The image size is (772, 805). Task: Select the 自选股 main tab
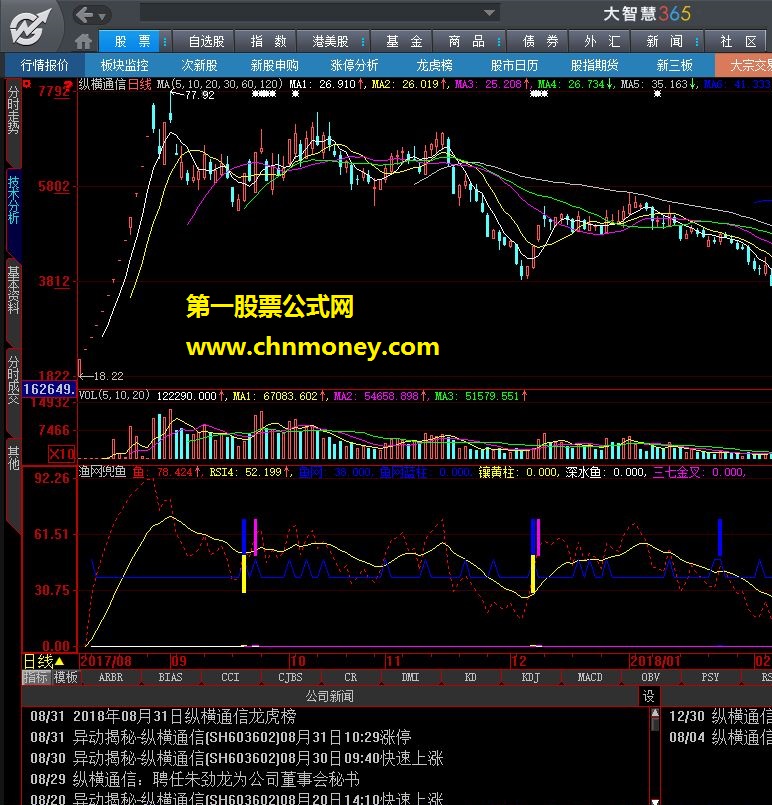(x=206, y=41)
